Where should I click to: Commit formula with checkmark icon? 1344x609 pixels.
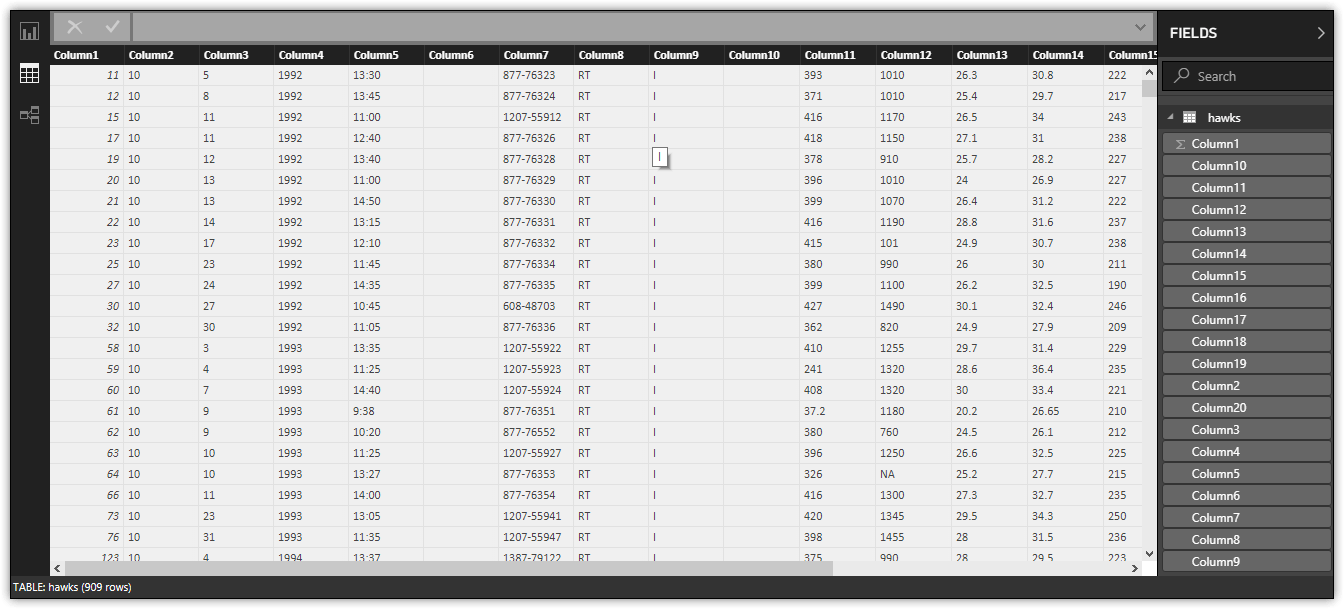click(112, 27)
